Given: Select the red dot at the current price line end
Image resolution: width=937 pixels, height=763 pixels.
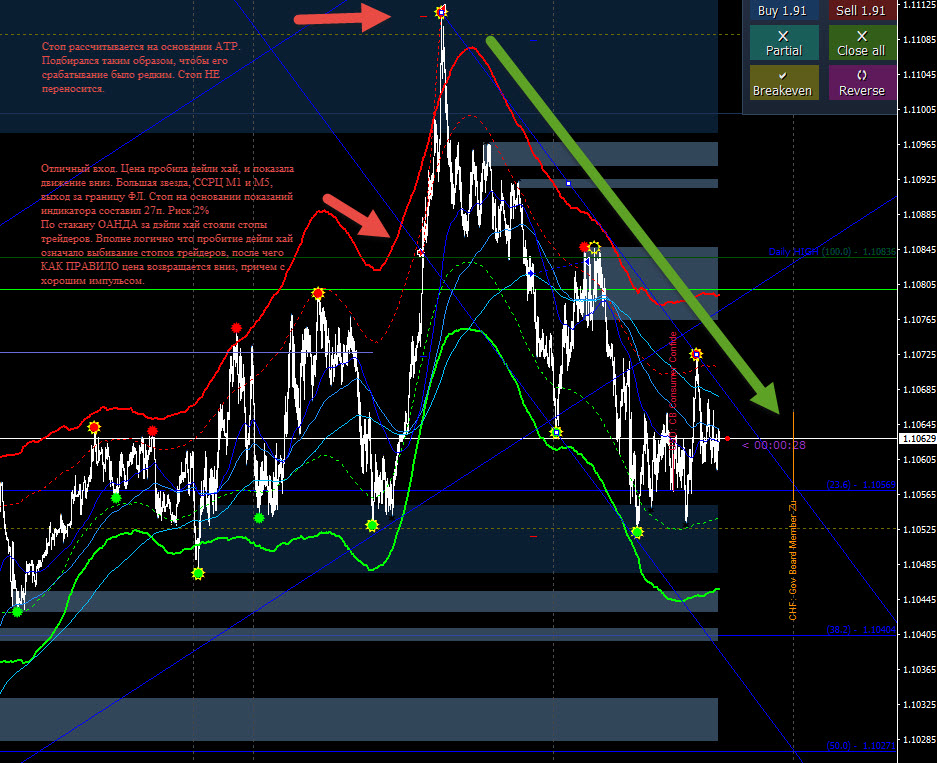Looking at the screenshot, I should pos(727,439).
